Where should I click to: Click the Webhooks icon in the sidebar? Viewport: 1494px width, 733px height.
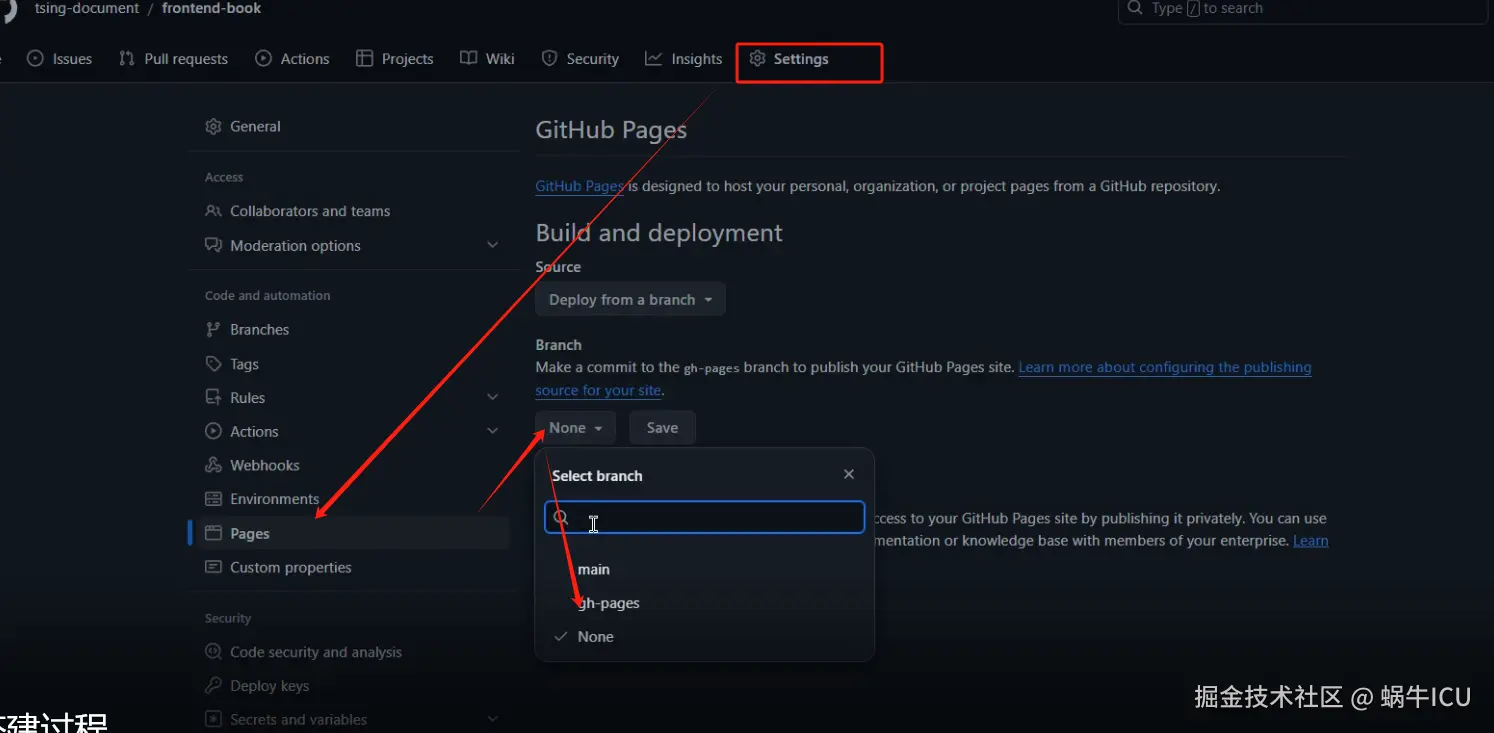click(213, 465)
